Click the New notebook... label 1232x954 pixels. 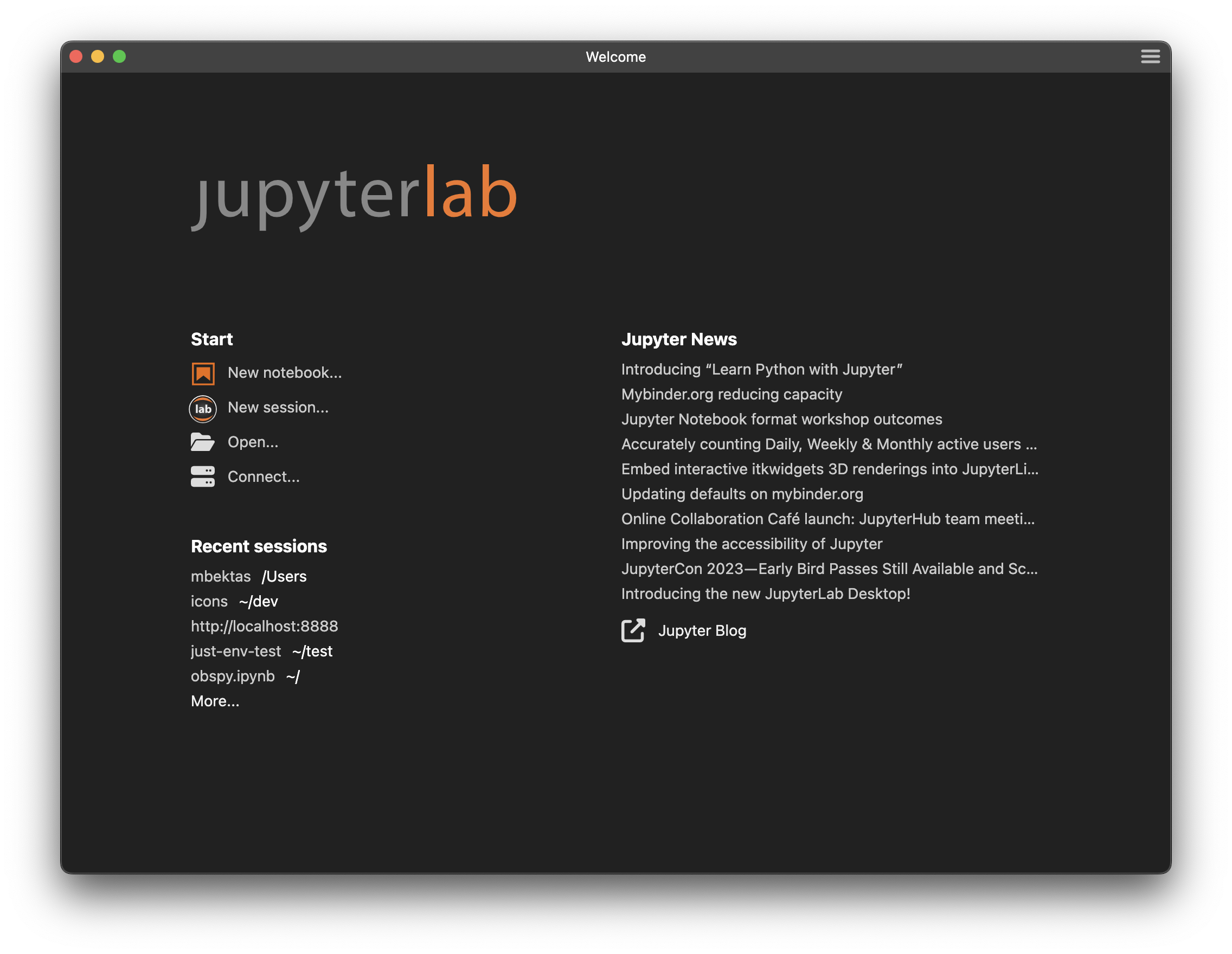coord(284,373)
